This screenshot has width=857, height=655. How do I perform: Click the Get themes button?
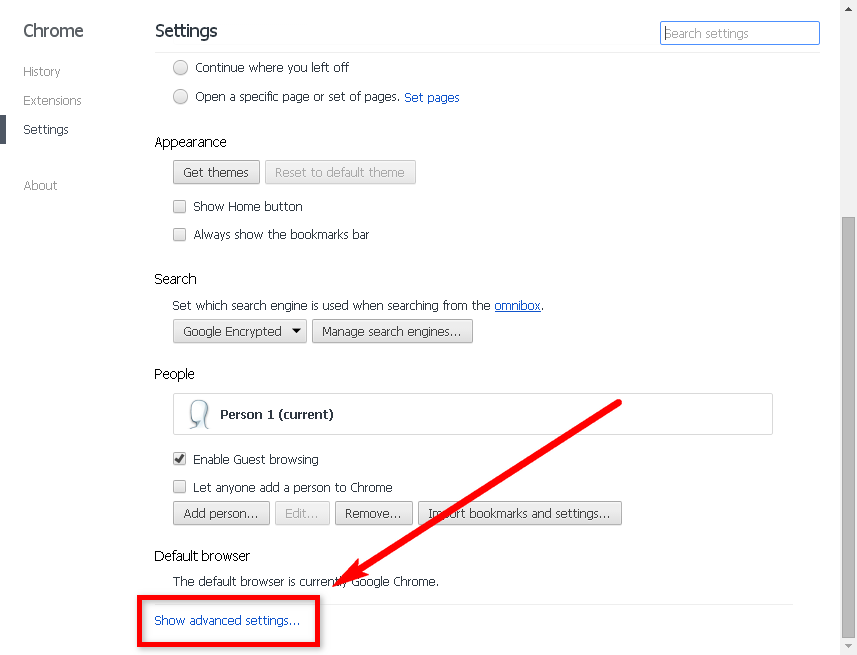tap(216, 173)
